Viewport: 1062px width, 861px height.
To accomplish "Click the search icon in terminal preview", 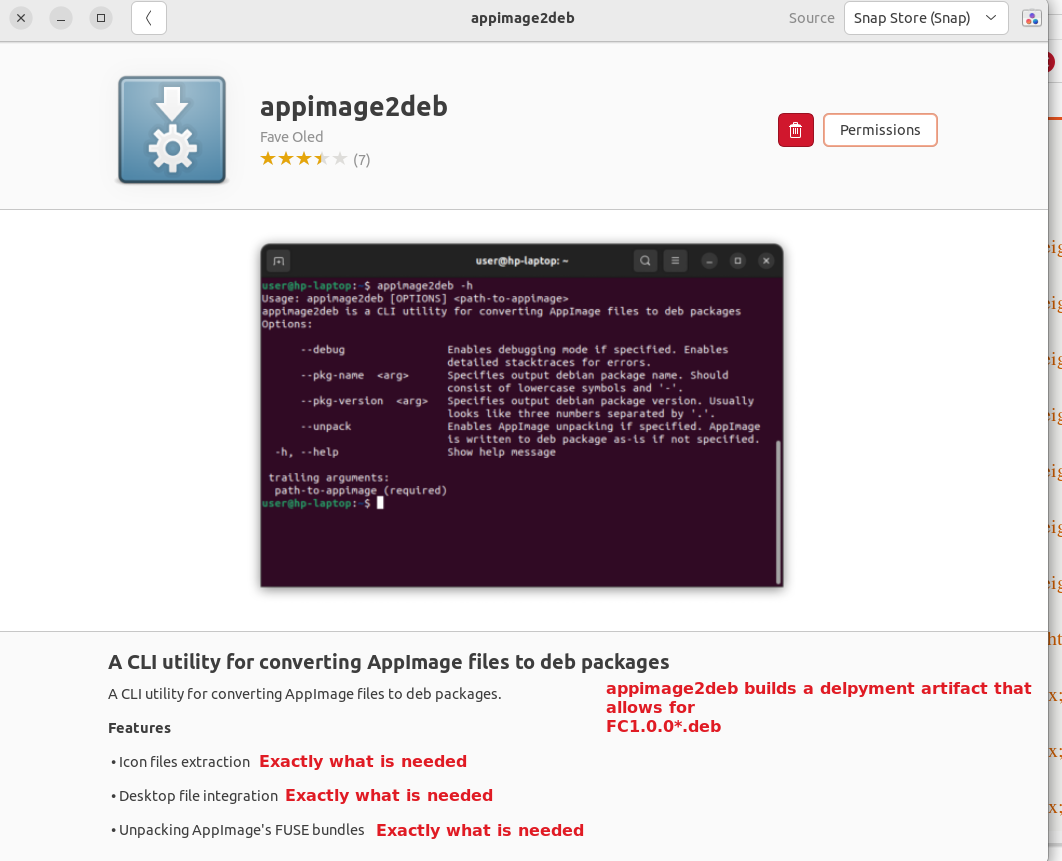I will click(x=646, y=261).
